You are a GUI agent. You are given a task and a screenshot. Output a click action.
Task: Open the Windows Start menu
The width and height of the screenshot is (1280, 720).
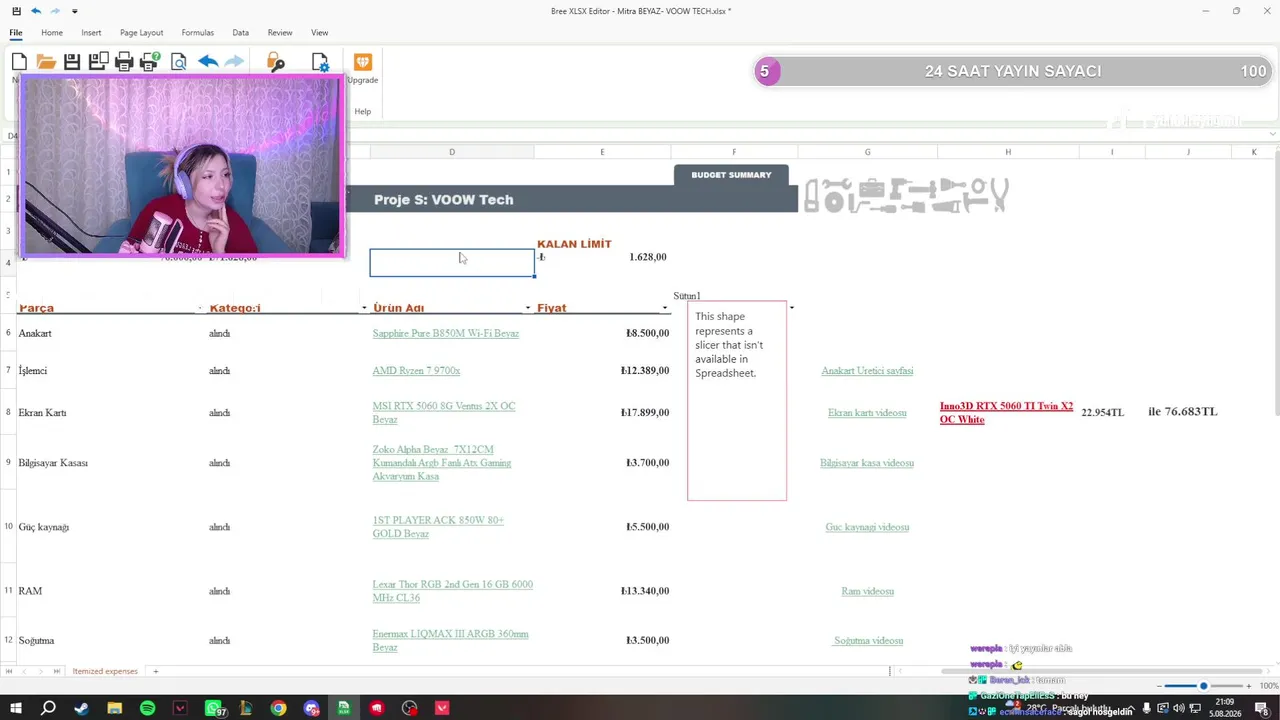15,708
